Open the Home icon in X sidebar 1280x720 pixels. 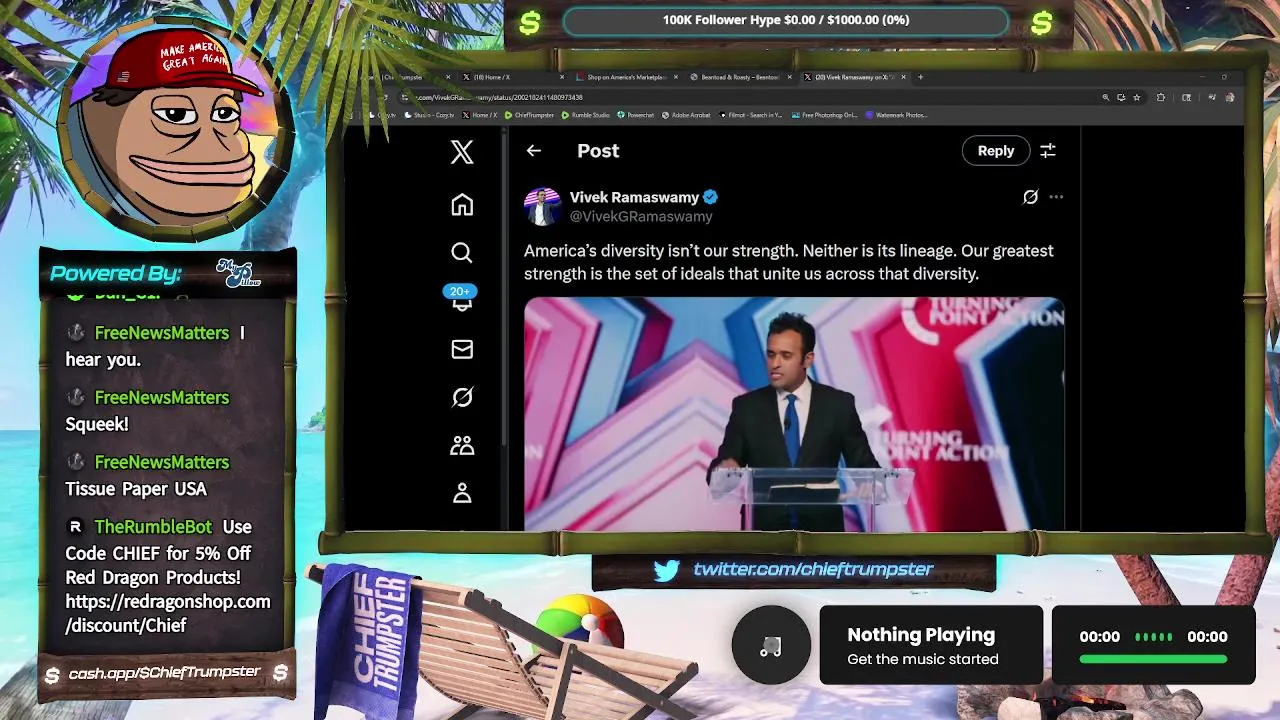point(461,205)
